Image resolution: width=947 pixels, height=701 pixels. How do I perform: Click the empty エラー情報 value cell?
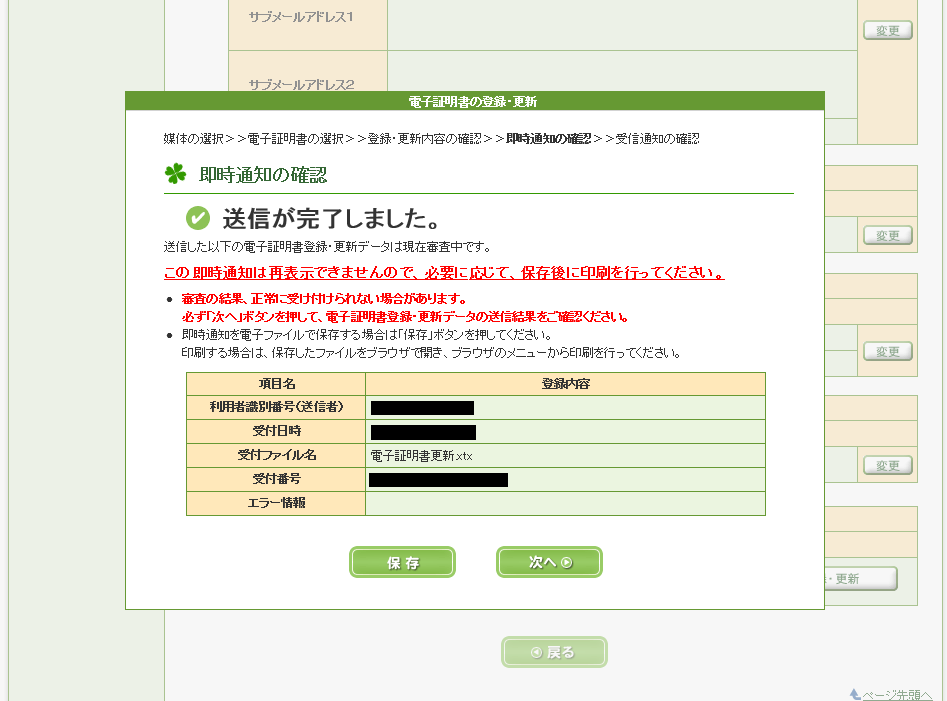point(565,503)
